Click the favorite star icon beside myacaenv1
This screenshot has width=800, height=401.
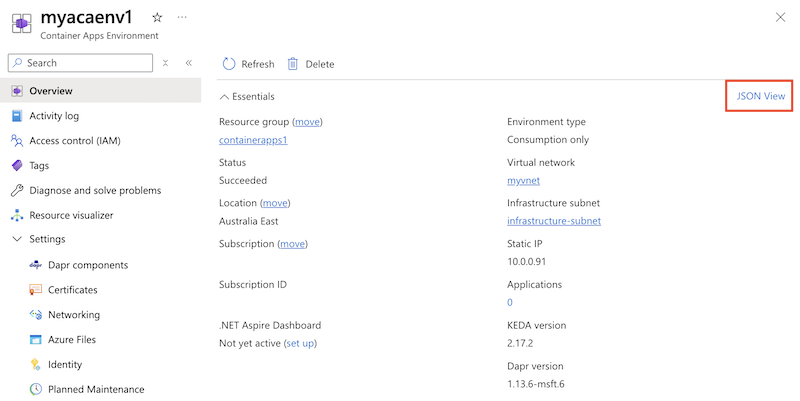tap(157, 18)
